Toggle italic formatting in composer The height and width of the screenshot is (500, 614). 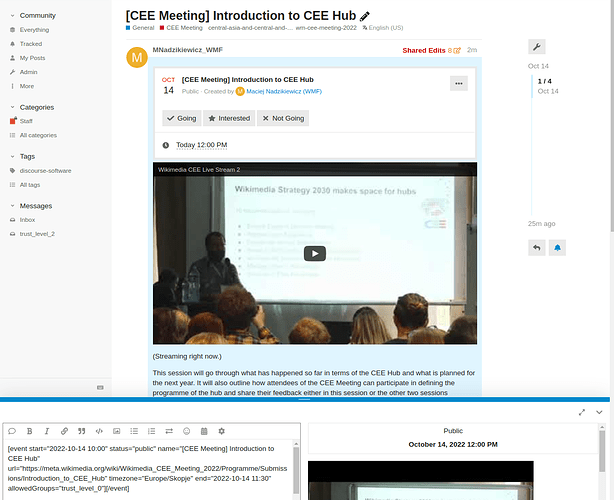coord(47,431)
